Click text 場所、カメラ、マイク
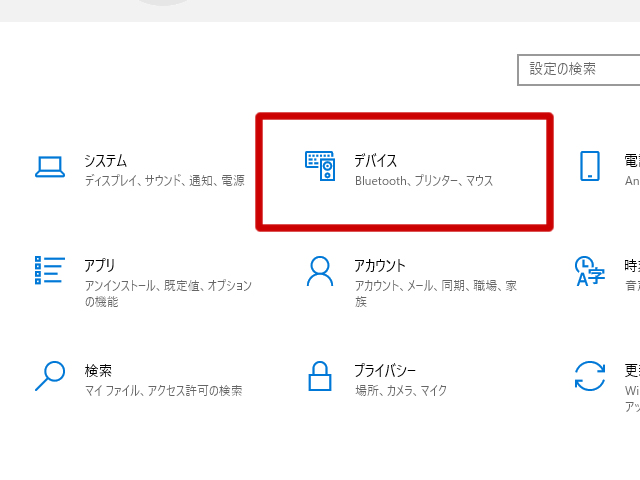This screenshot has width=640, height=480. point(401,391)
